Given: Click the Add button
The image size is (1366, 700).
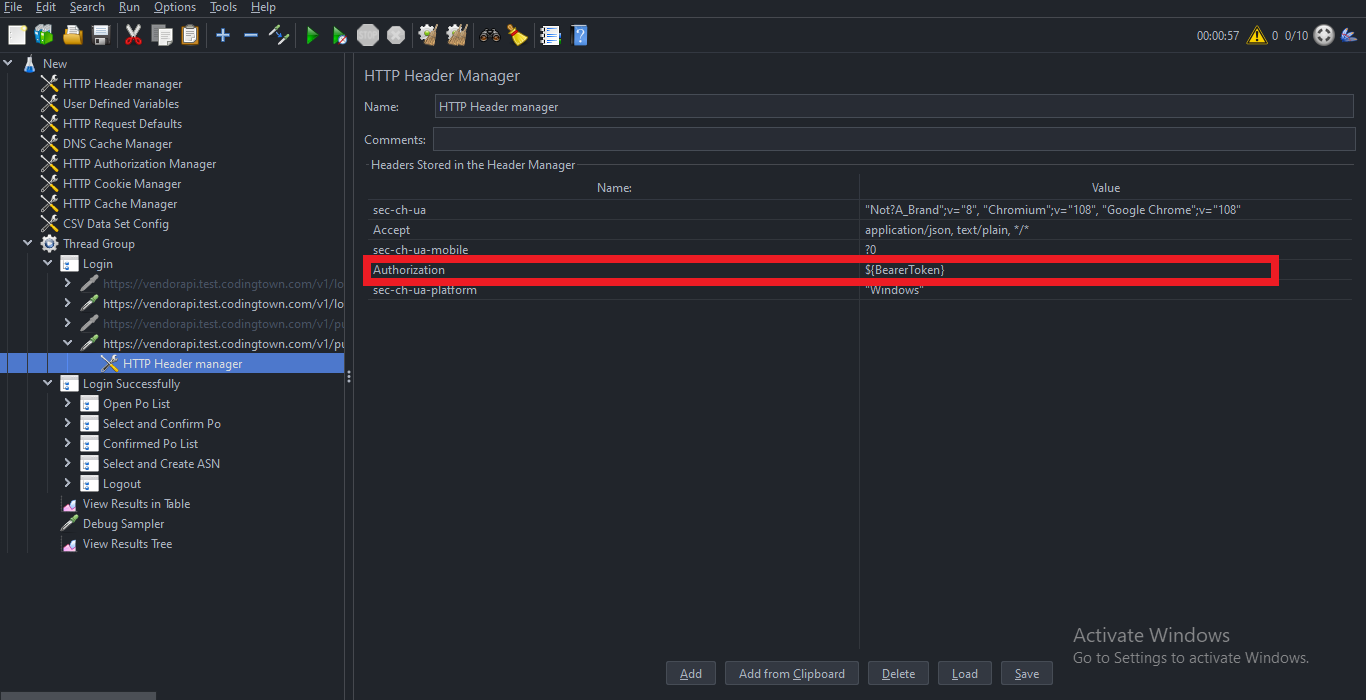Looking at the screenshot, I should tap(691, 673).
